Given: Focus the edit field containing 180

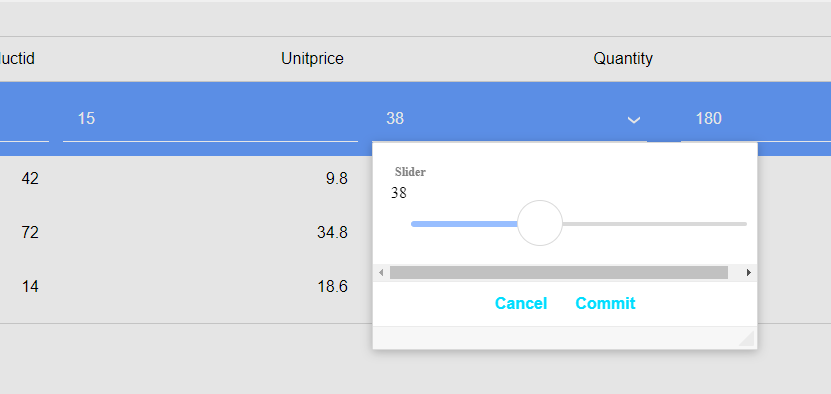Looking at the screenshot, I should click(x=756, y=119).
